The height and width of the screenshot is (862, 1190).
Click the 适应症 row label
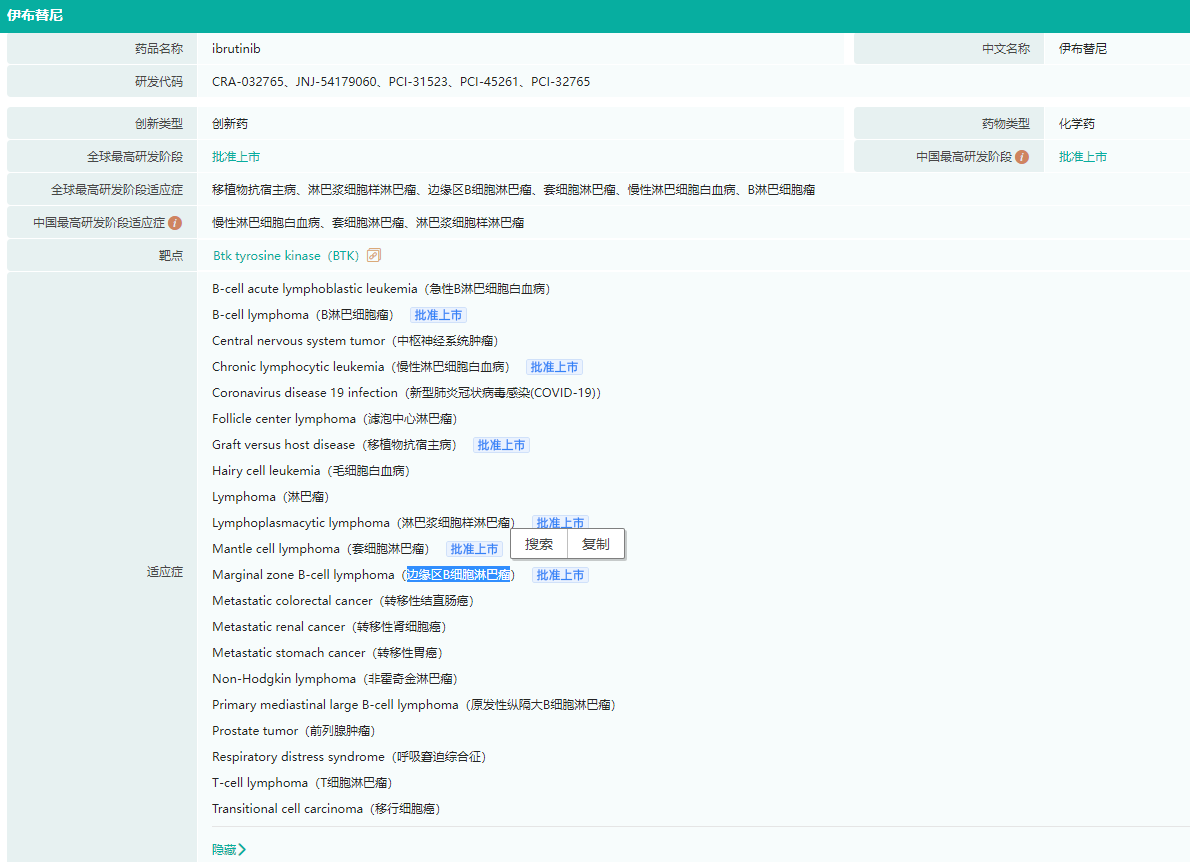(x=165, y=572)
